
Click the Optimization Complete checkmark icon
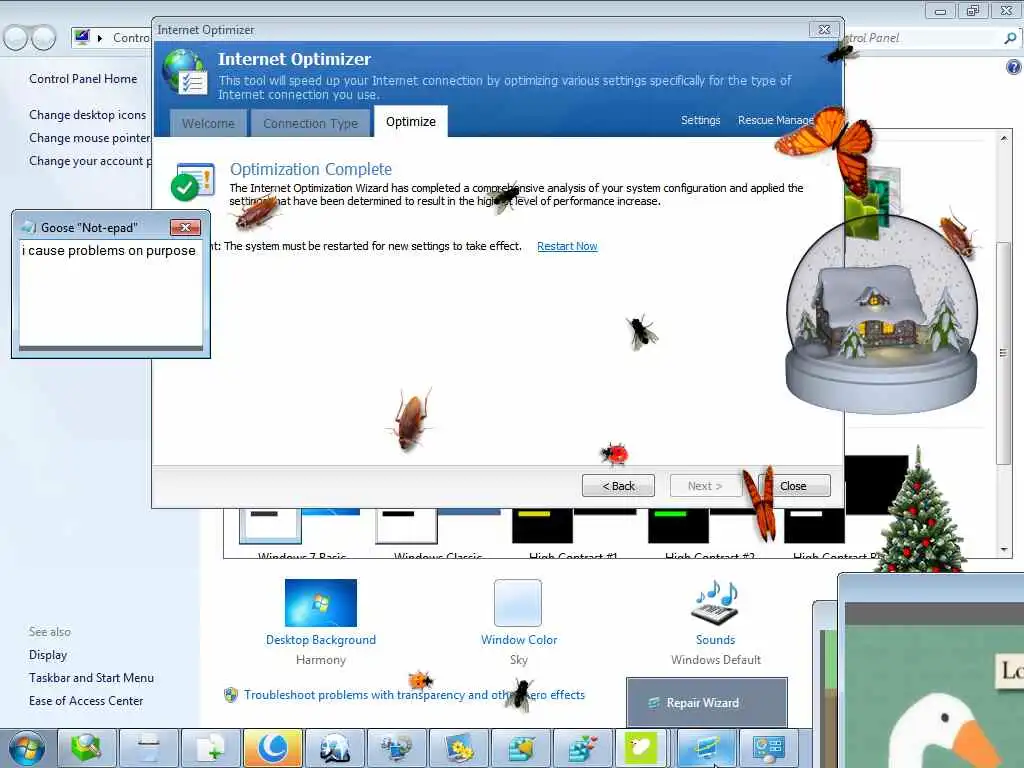coord(193,182)
